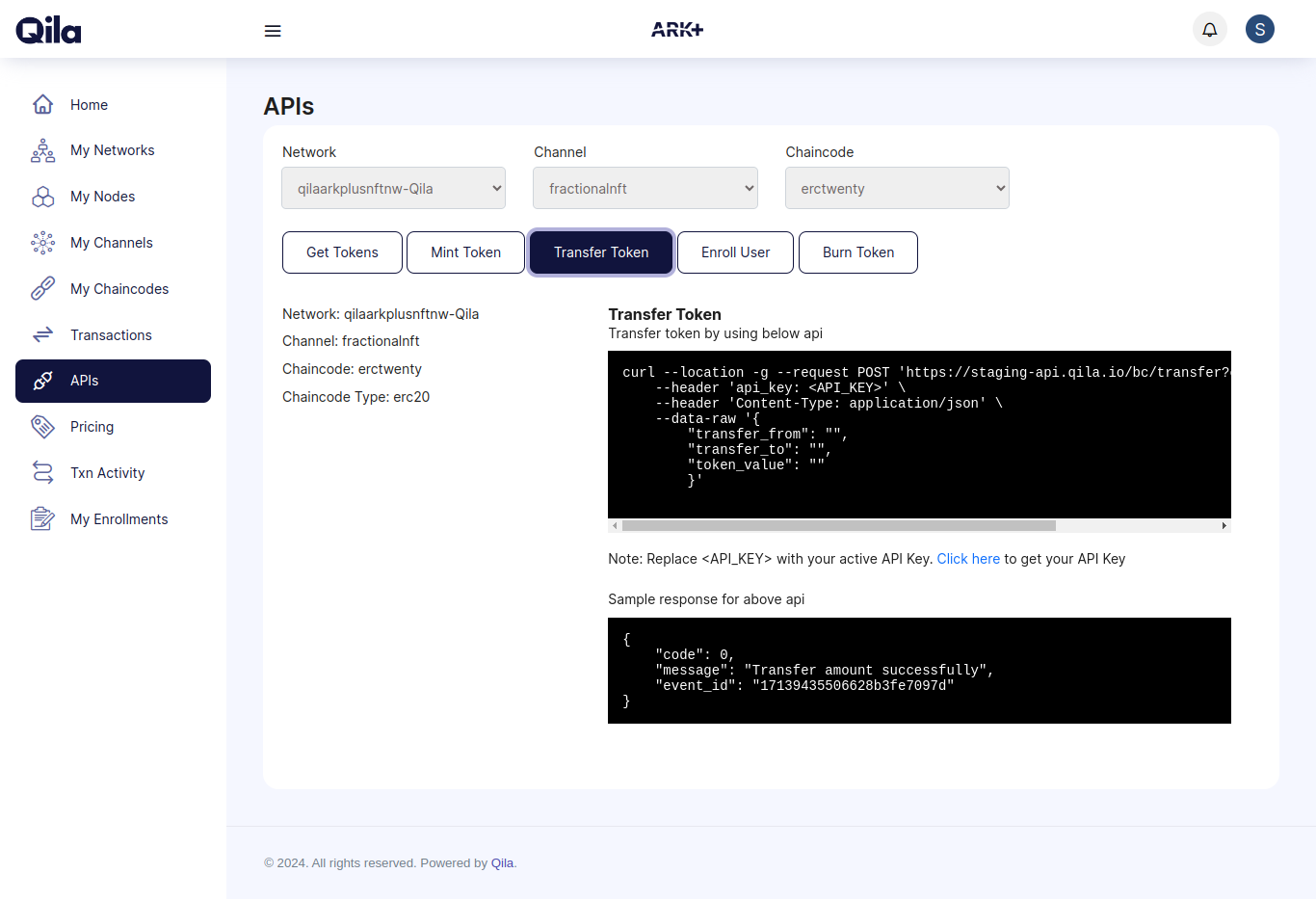Go to Home in sidebar
Viewport: 1316px width, 900px height.
(x=113, y=104)
